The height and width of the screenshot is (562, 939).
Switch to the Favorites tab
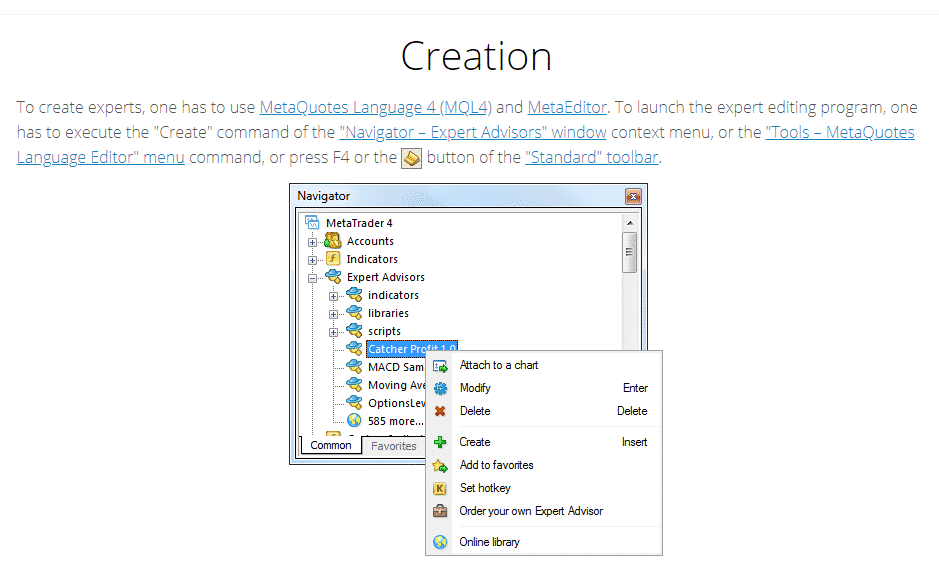[x=393, y=446]
